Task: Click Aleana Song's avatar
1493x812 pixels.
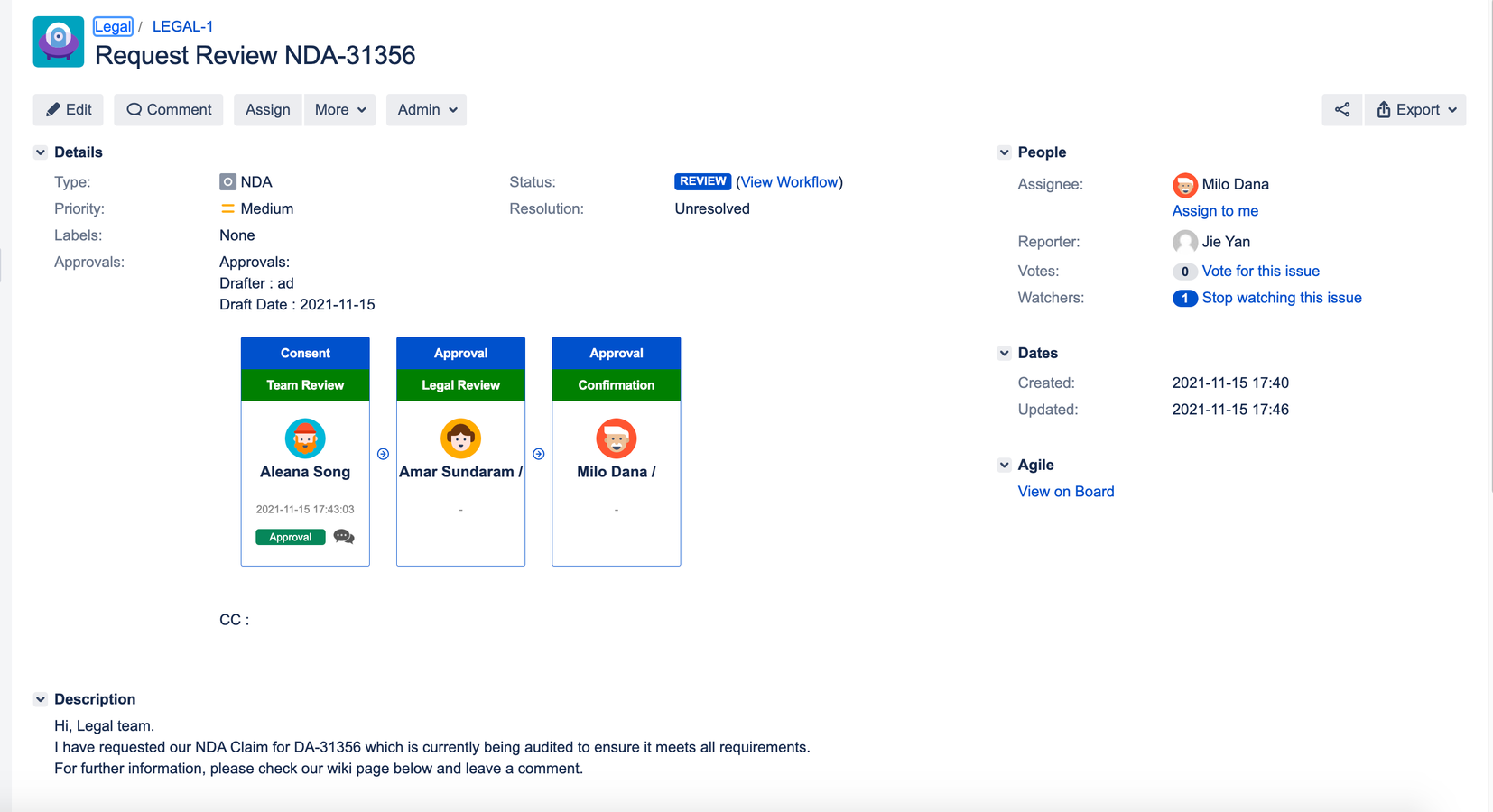Action: pyautogui.click(x=305, y=438)
